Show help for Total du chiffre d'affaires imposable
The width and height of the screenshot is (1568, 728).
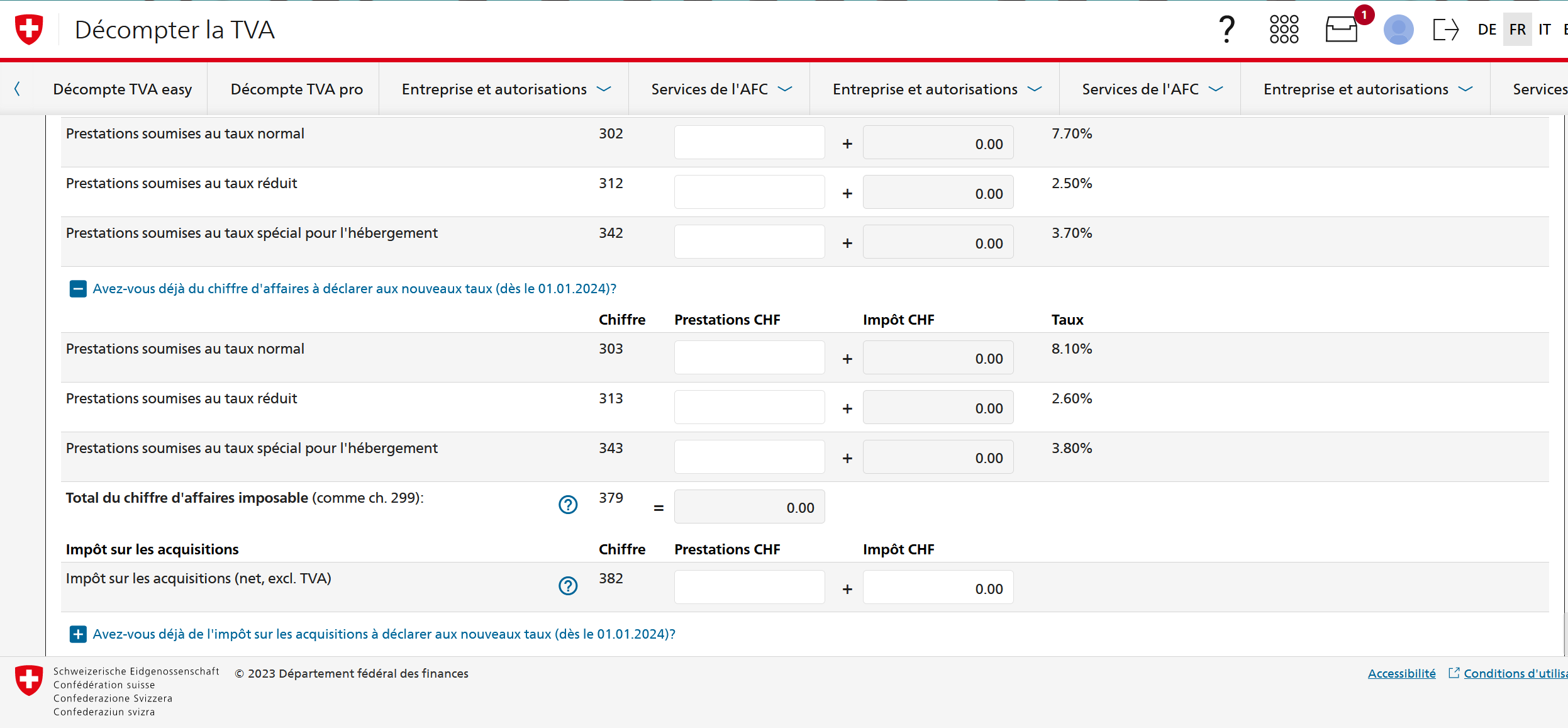pos(568,505)
